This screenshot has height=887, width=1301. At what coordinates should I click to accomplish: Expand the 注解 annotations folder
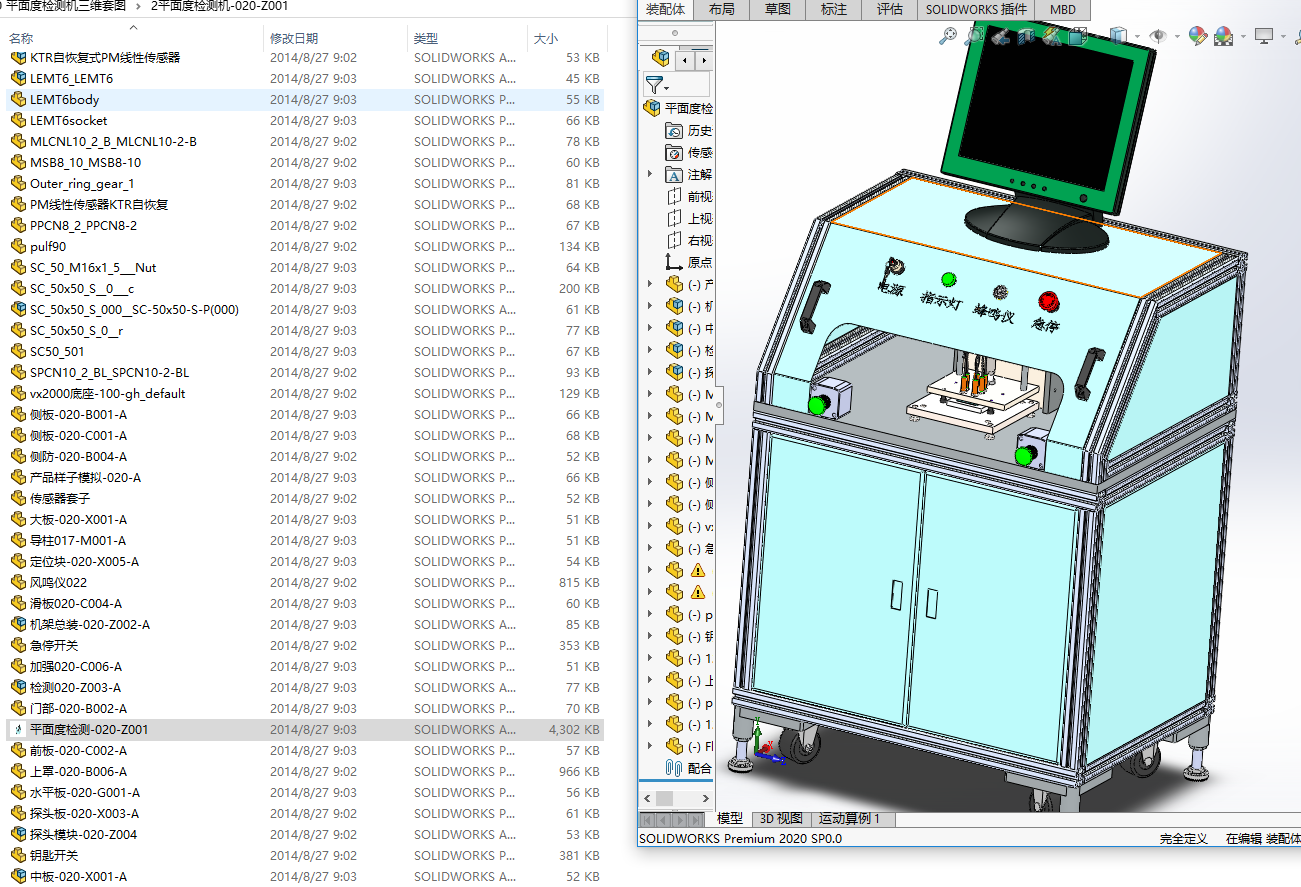pos(650,174)
